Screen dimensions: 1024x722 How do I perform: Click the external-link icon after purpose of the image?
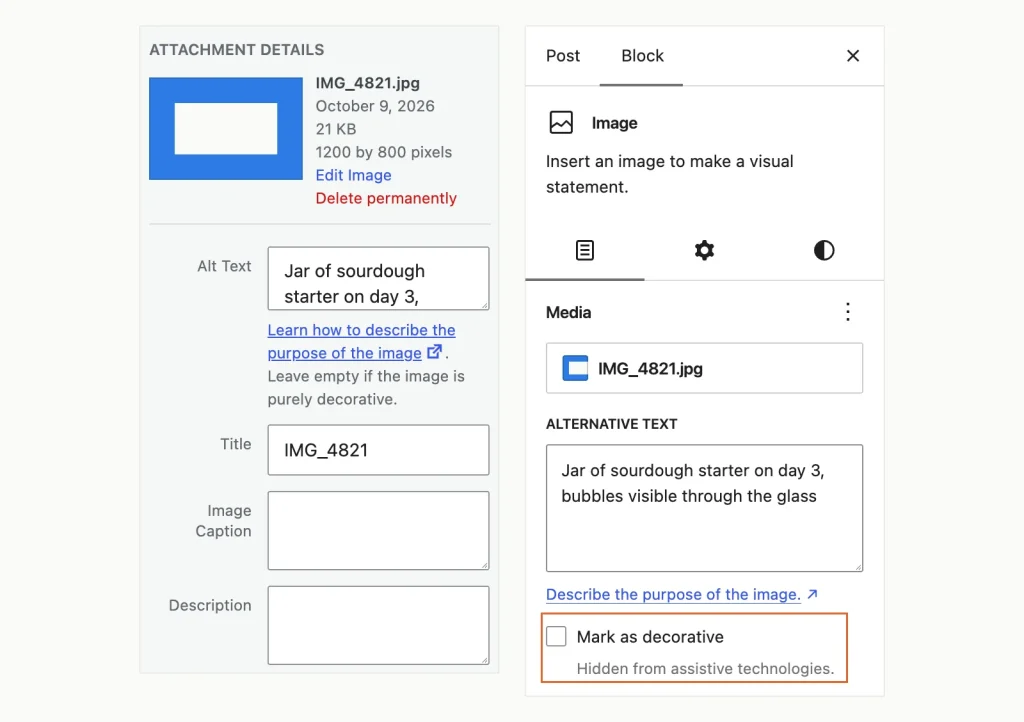pyautogui.click(x=434, y=352)
